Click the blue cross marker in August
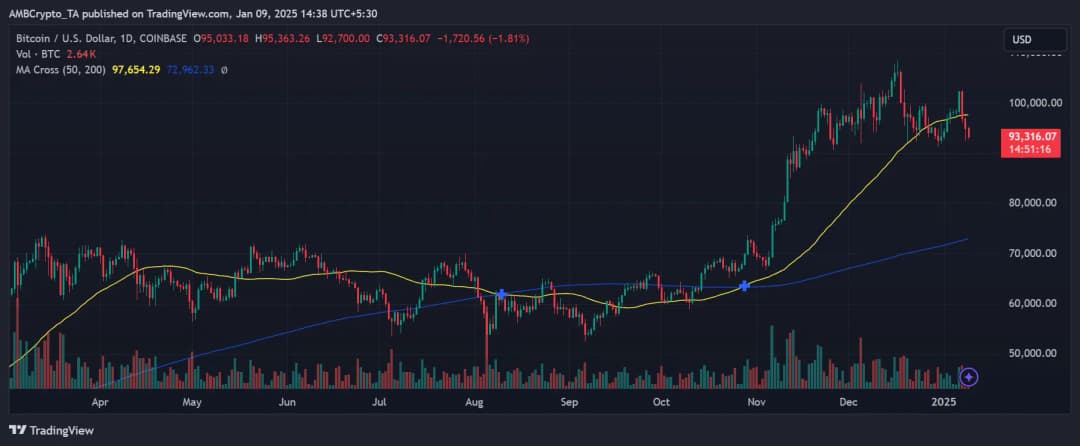The width and height of the screenshot is (1080, 446). (502, 294)
